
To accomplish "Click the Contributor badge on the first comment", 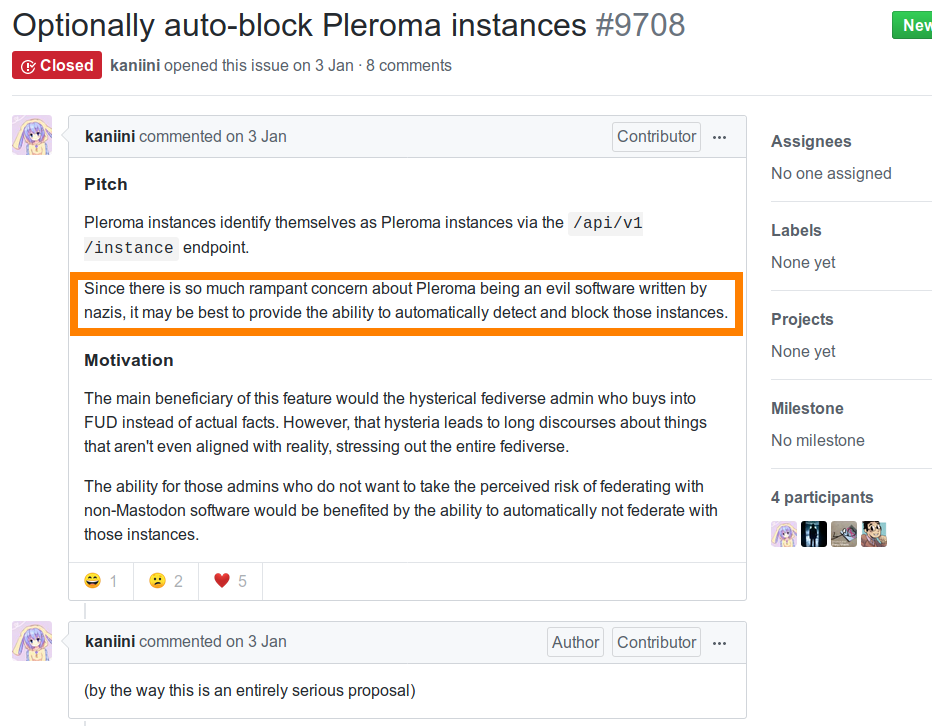I will tap(656, 137).
